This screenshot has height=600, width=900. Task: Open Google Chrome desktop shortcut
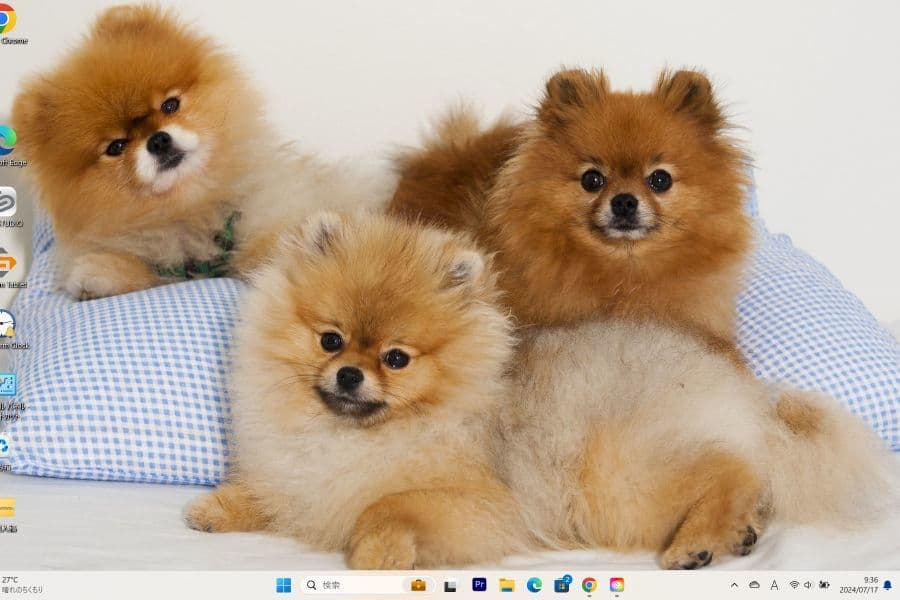pos(7,20)
